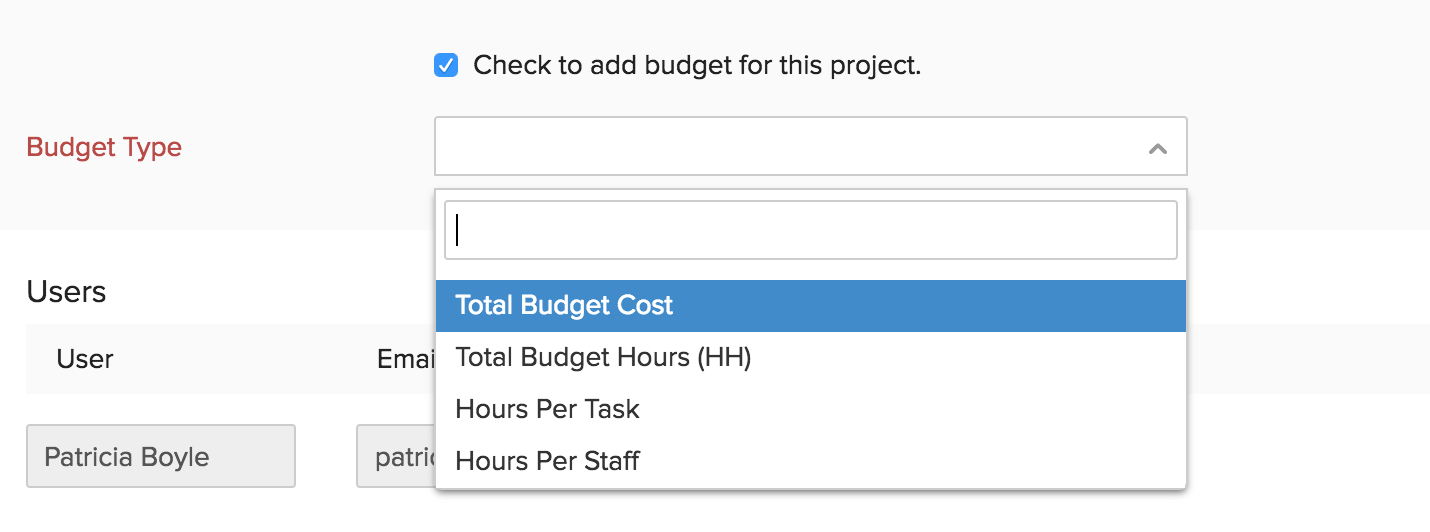The height and width of the screenshot is (532, 1430).
Task: Click the User column header
Action: (85, 359)
